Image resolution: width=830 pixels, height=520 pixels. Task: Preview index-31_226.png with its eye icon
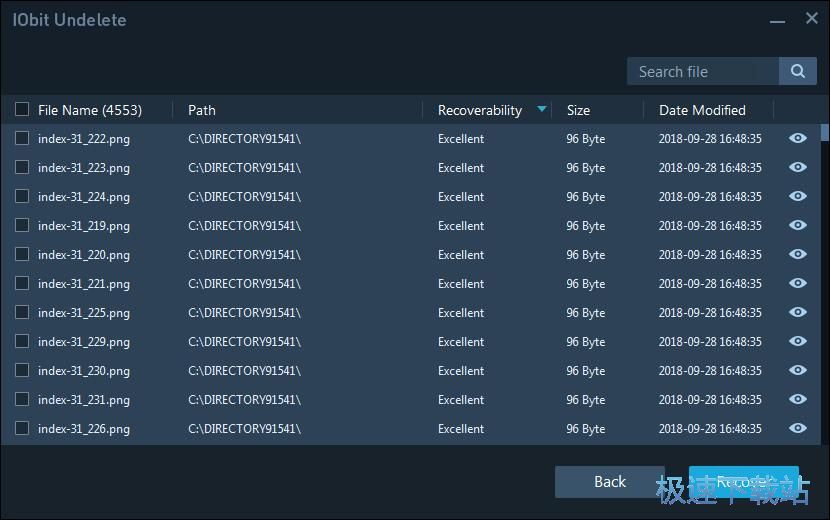[798, 429]
